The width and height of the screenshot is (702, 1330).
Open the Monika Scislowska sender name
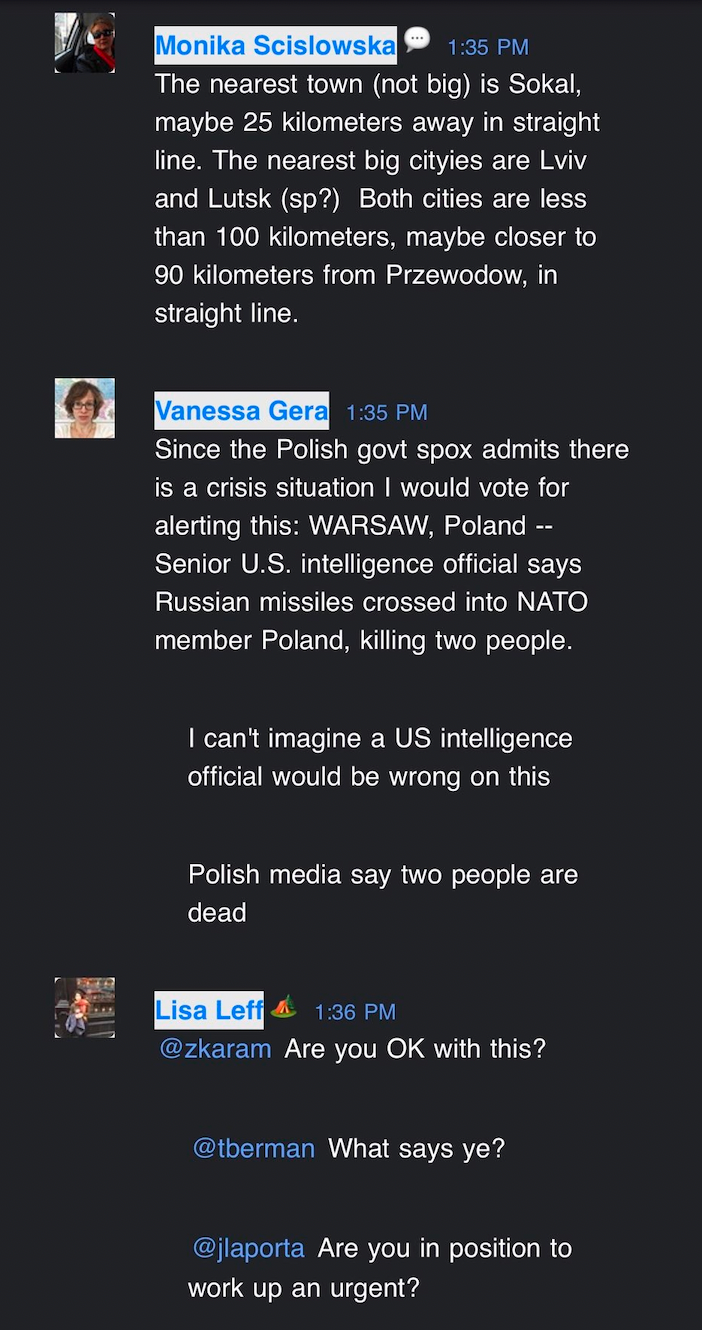[x=275, y=46]
